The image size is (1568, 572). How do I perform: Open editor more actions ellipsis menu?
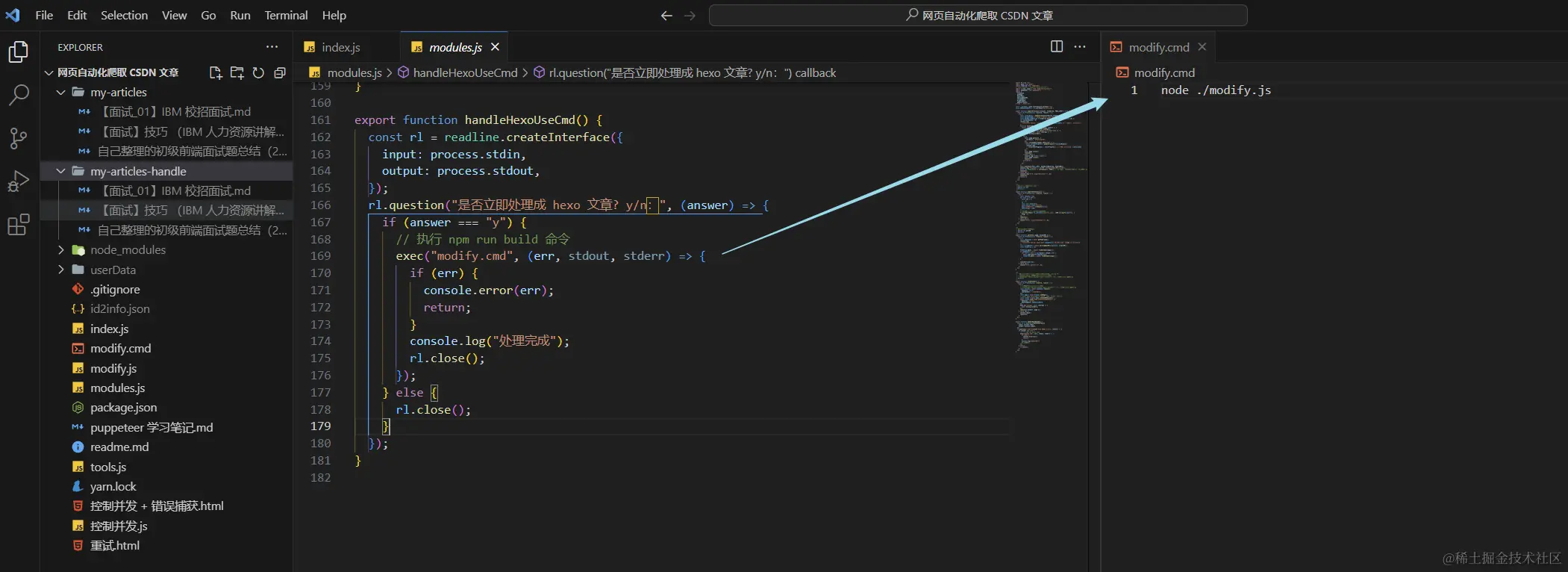click(x=1080, y=46)
